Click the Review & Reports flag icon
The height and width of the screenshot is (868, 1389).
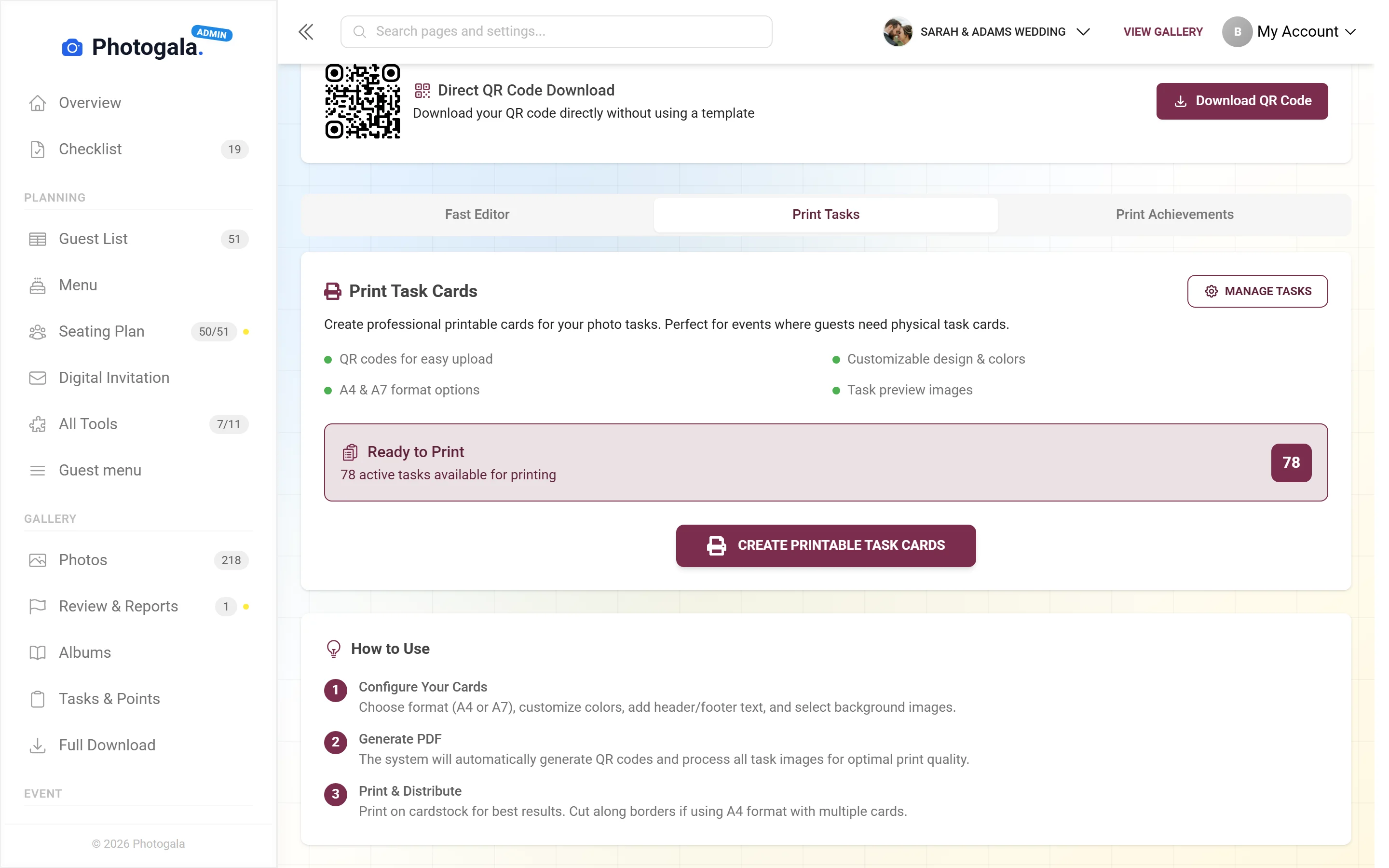[x=37, y=606]
